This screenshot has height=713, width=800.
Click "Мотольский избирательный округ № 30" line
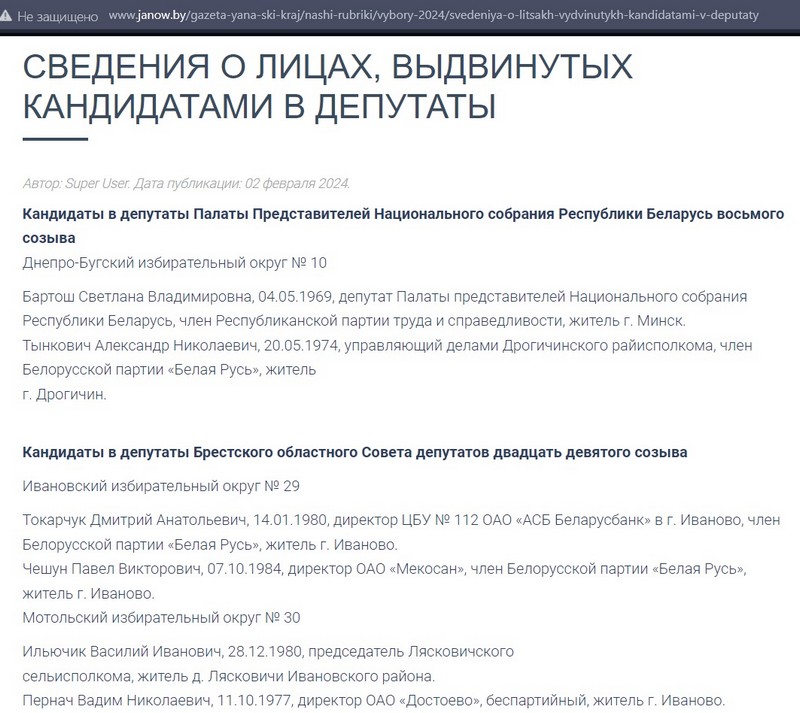click(x=160, y=617)
